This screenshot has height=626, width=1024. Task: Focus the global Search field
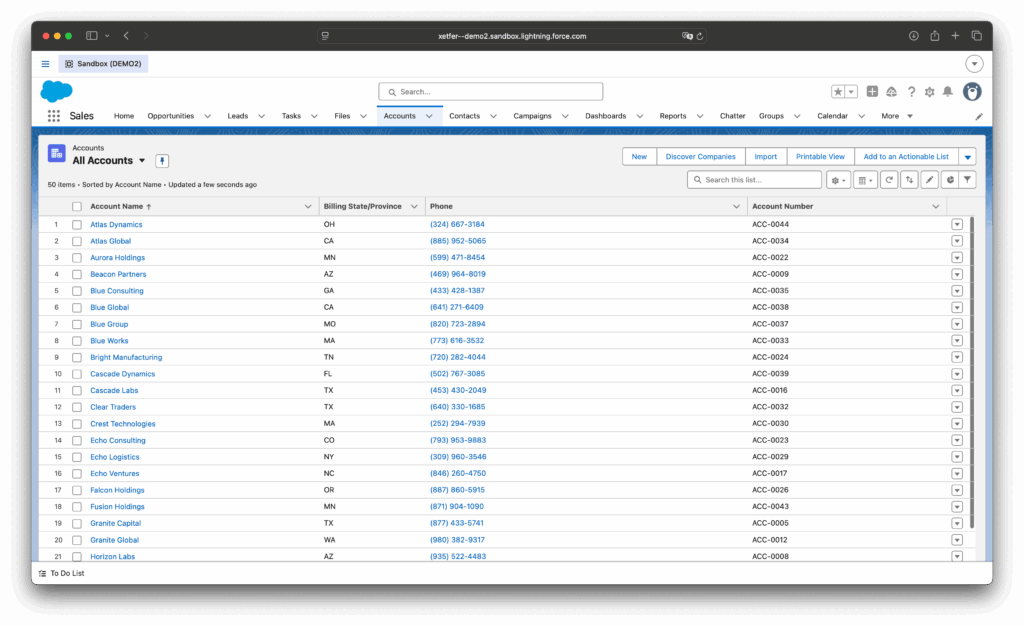[x=490, y=92]
